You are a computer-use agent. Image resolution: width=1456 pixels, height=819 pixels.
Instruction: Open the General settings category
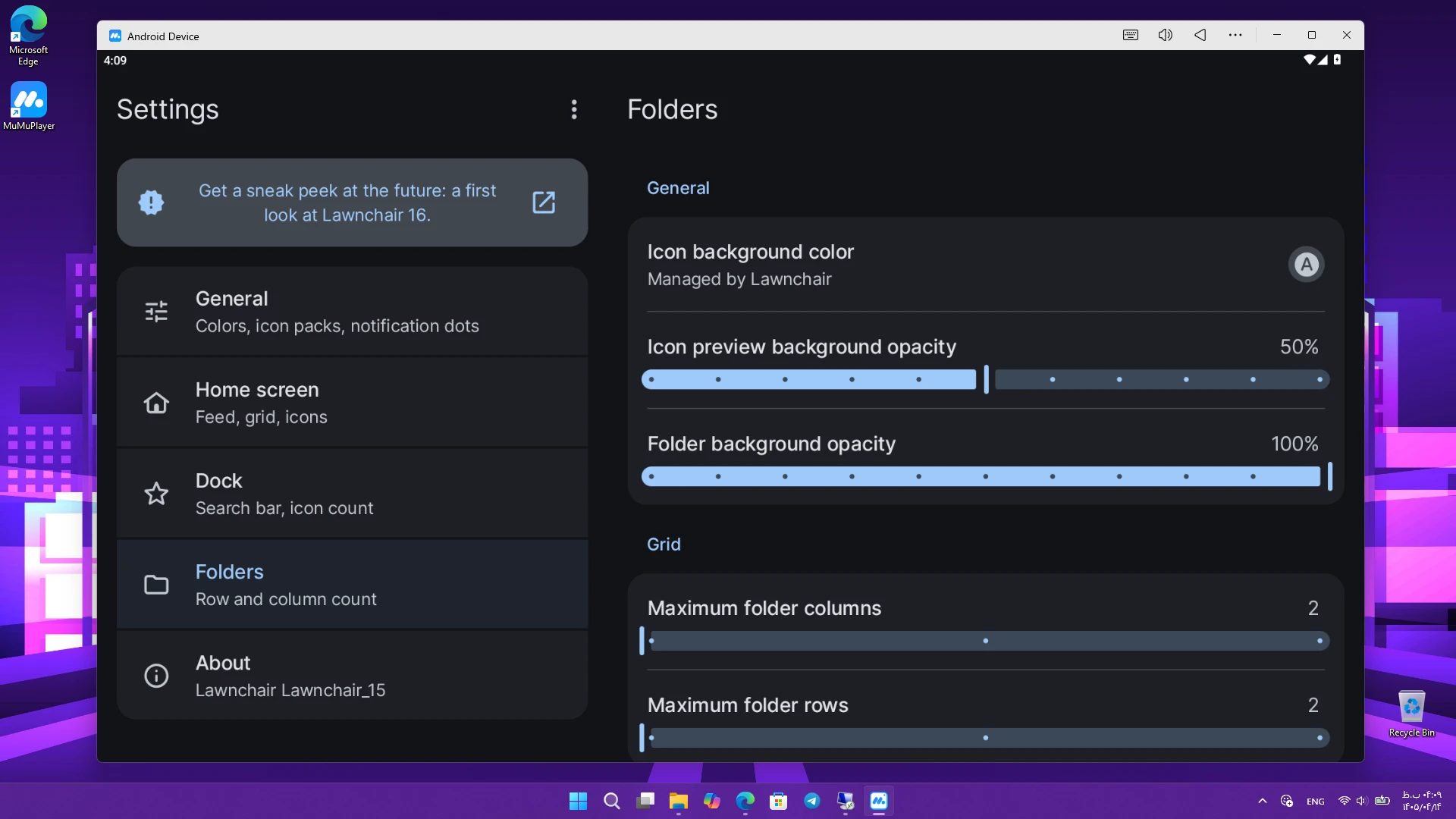click(353, 312)
